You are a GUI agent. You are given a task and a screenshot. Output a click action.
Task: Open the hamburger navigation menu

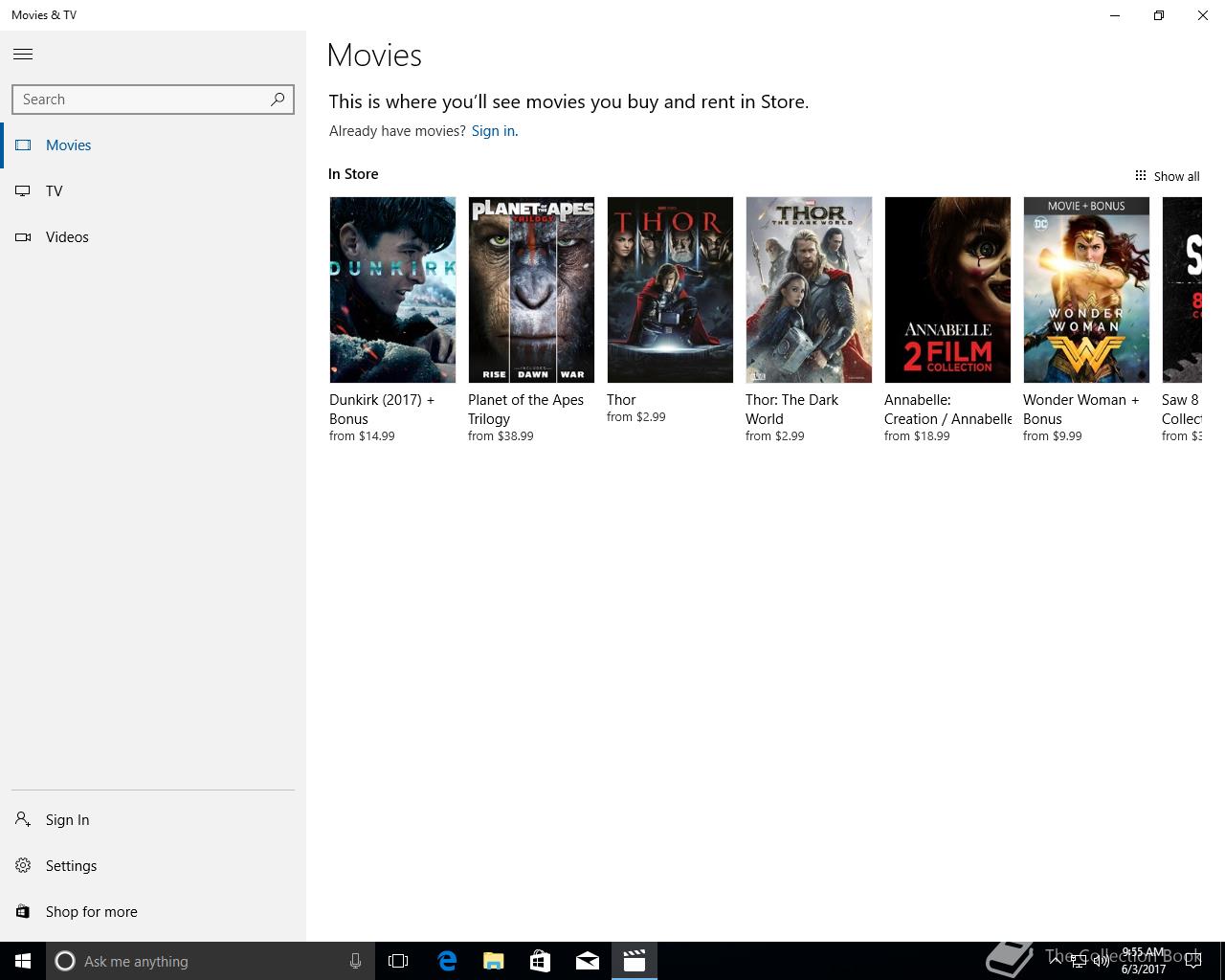pos(23,55)
